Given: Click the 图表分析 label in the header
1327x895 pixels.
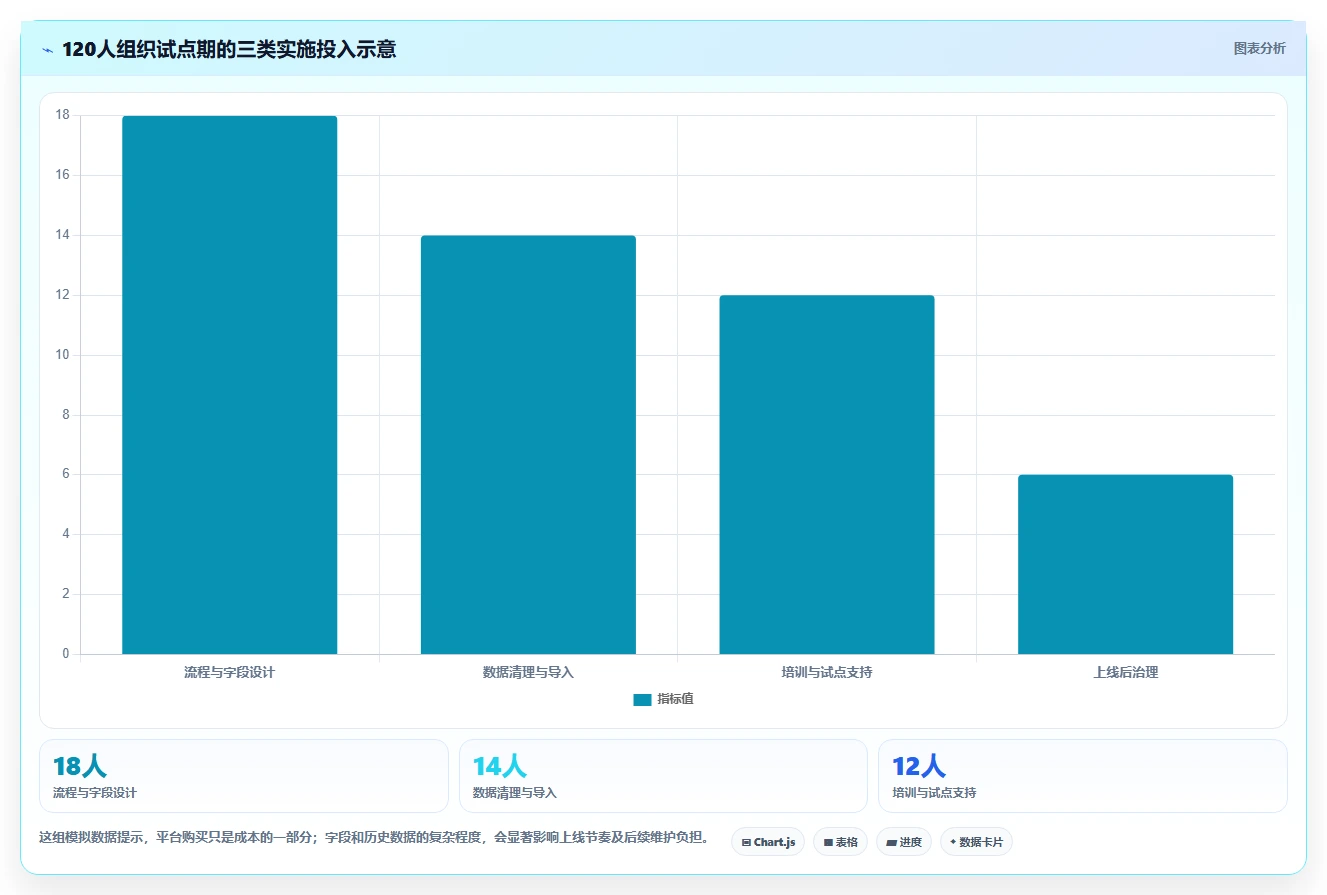Looking at the screenshot, I should coord(1259,48).
